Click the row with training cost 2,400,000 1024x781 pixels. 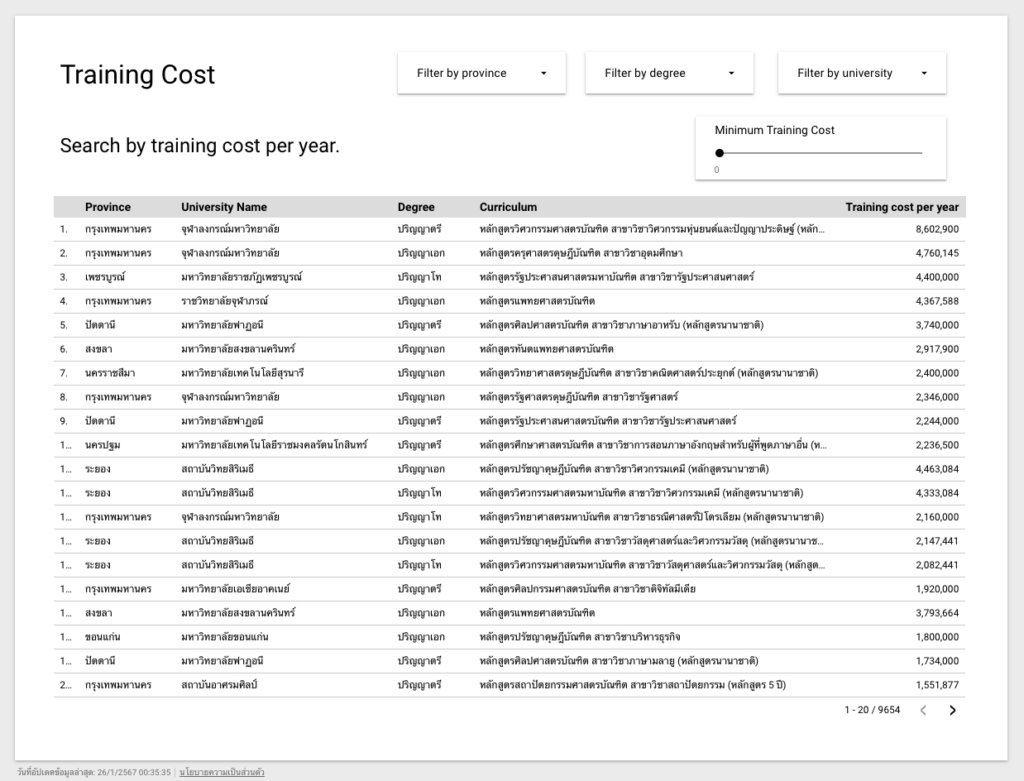(509, 373)
